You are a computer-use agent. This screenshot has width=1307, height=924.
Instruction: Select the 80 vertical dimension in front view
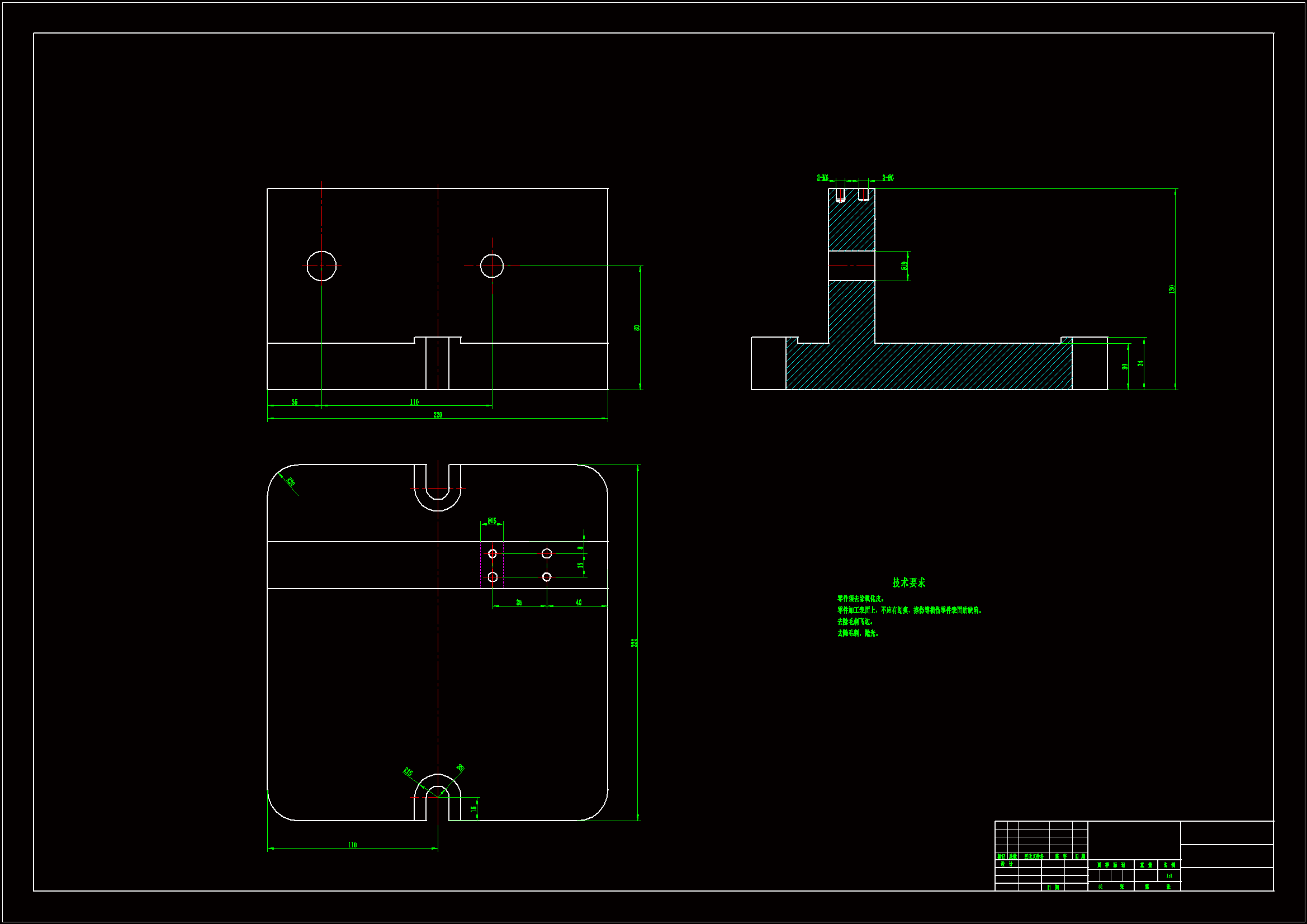[x=636, y=328]
